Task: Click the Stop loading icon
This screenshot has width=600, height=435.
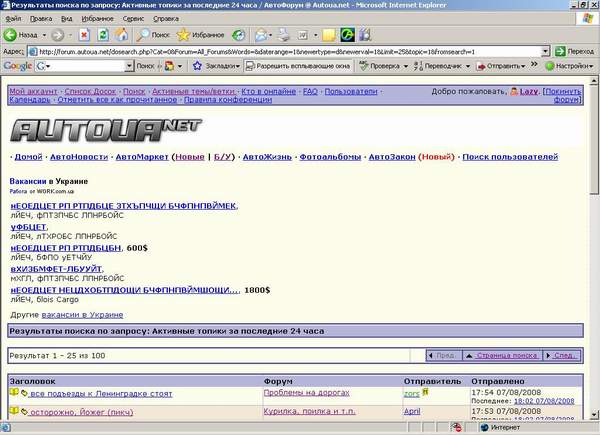Action: (x=85, y=33)
